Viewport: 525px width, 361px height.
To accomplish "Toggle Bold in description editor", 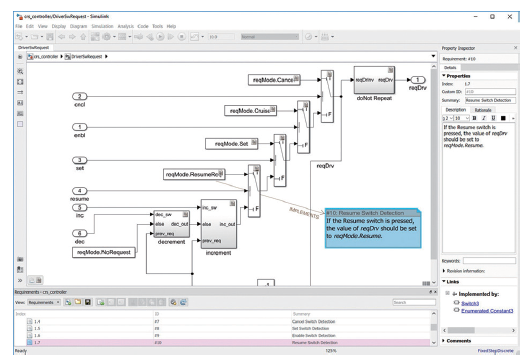I will 474,118.
